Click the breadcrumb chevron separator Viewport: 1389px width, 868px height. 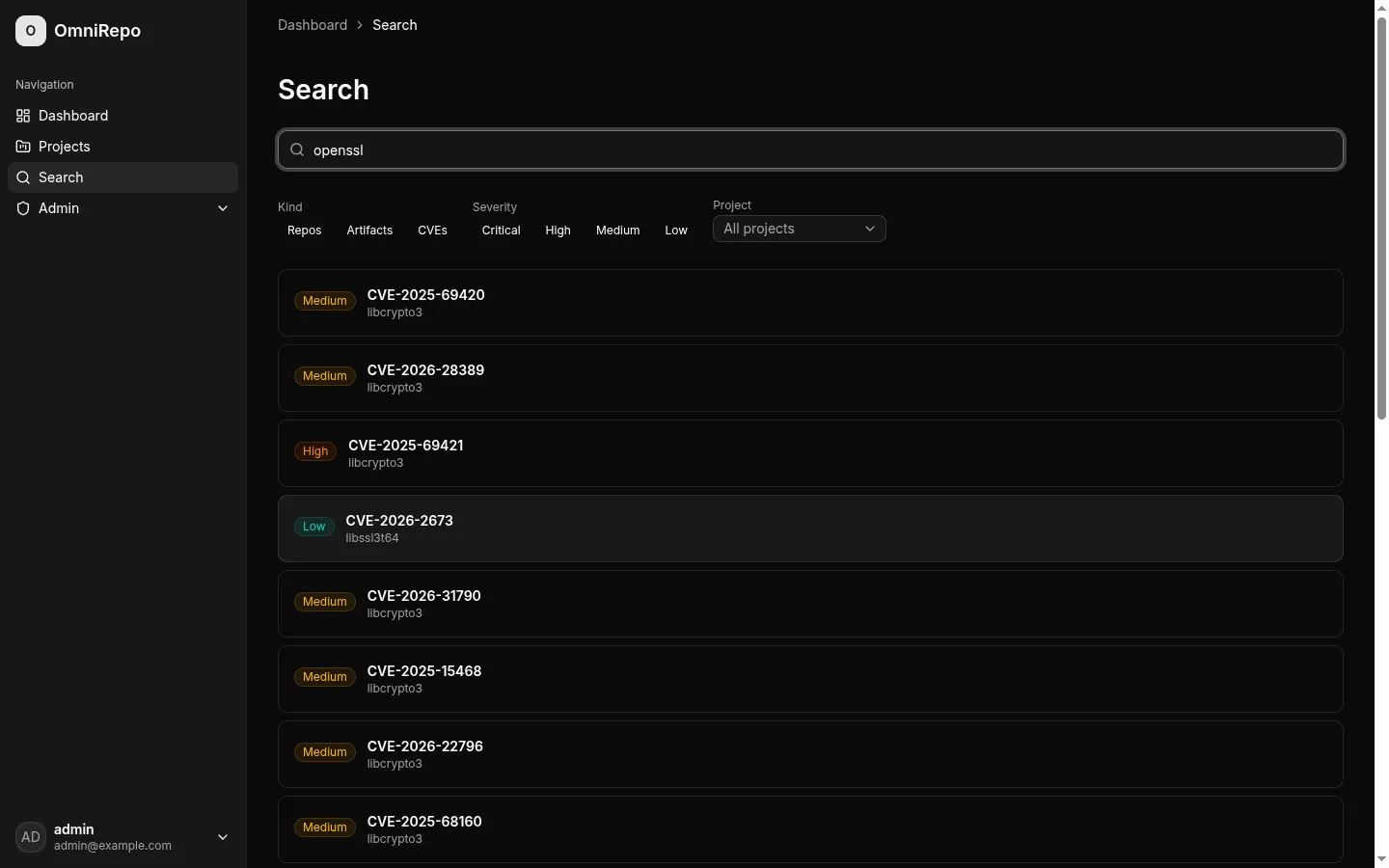(360, 25)
